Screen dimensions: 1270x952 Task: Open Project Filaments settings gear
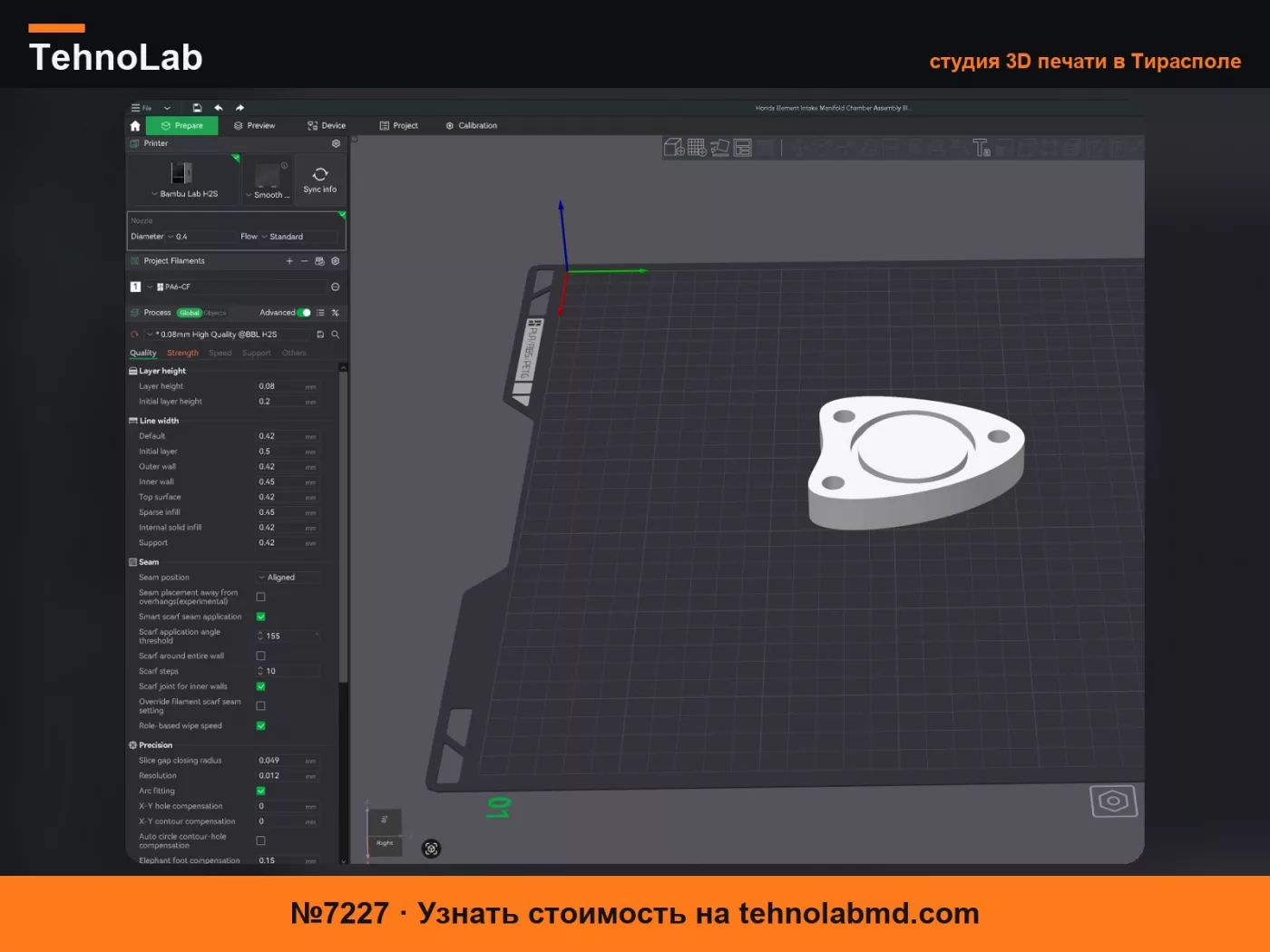[x=336, y=261]
